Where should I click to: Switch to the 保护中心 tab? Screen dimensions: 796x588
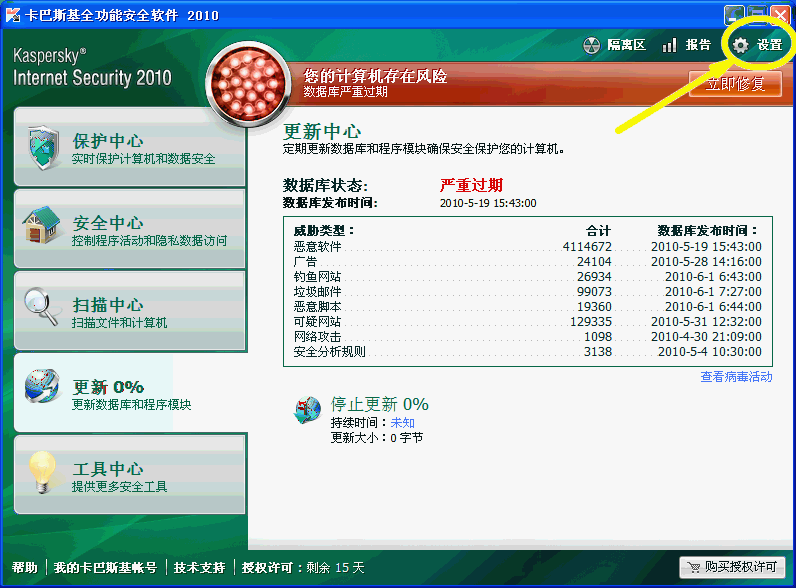(130, 147)
